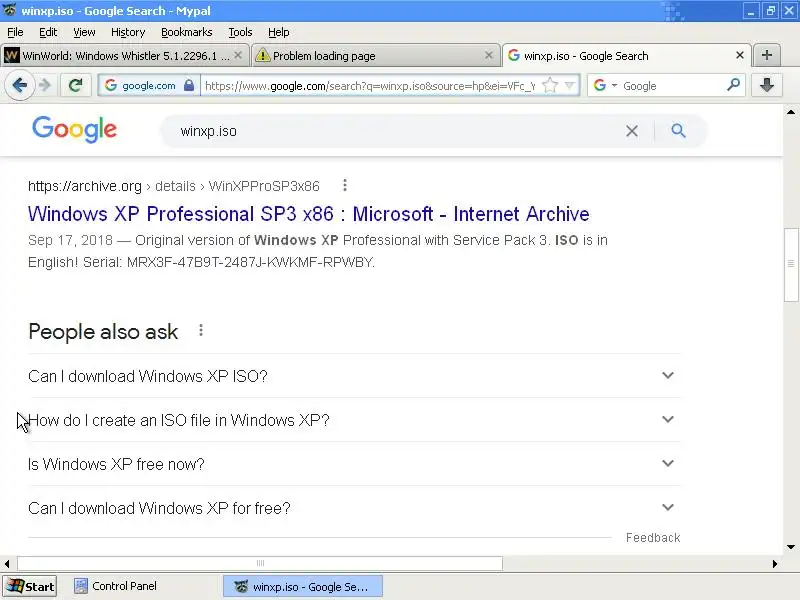Click the Google logo

click(74, 130)
